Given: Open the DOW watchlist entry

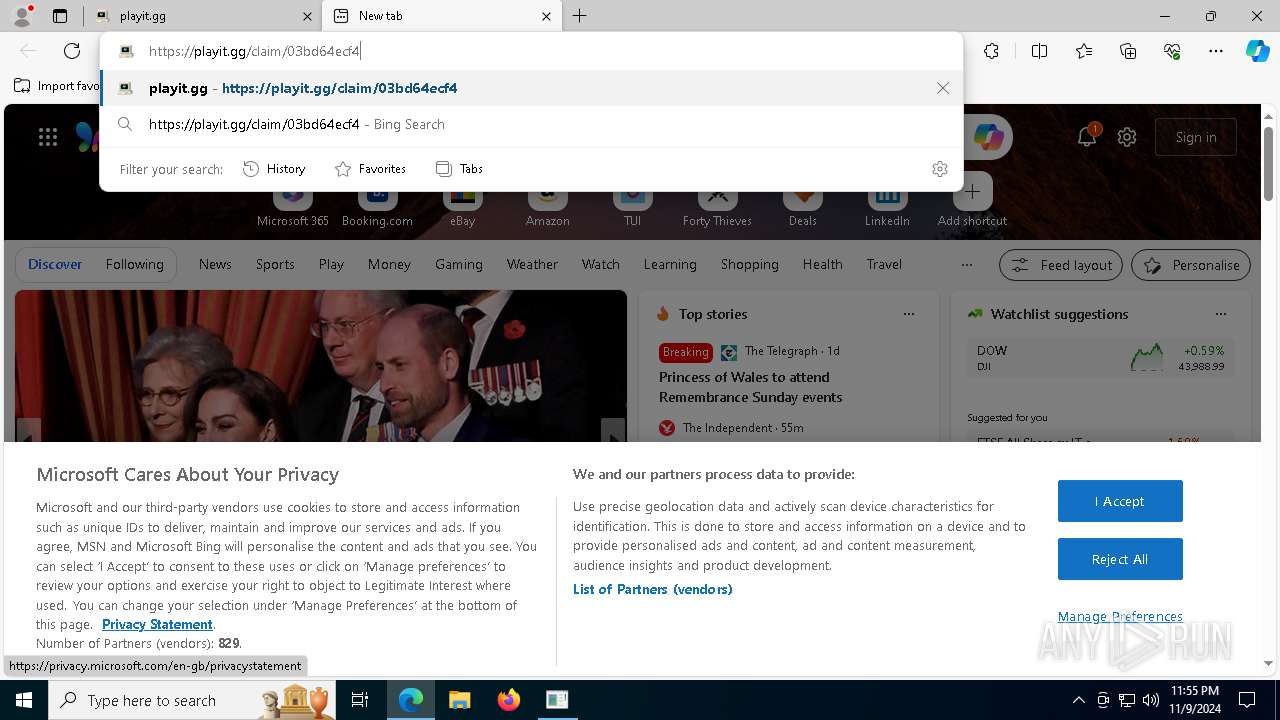Looking at the screenshot, I should [x=1100, y=359].
